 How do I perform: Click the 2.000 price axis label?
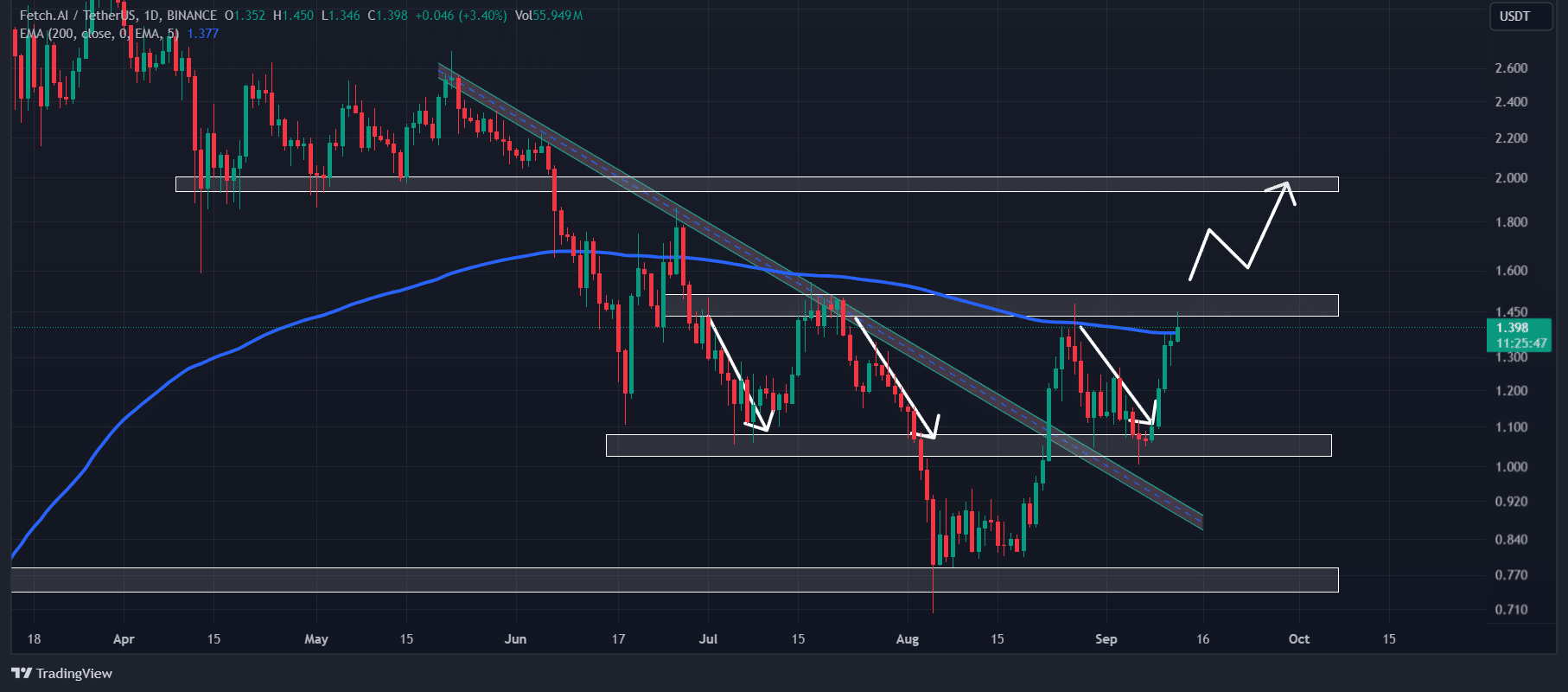1511,178
